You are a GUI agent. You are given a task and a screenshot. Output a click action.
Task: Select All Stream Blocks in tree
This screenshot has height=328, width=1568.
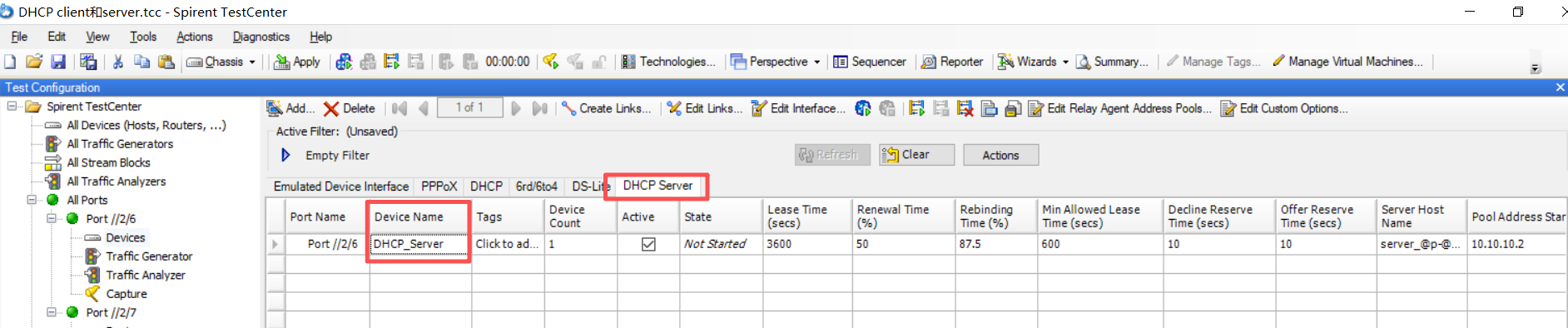(108, 162)
